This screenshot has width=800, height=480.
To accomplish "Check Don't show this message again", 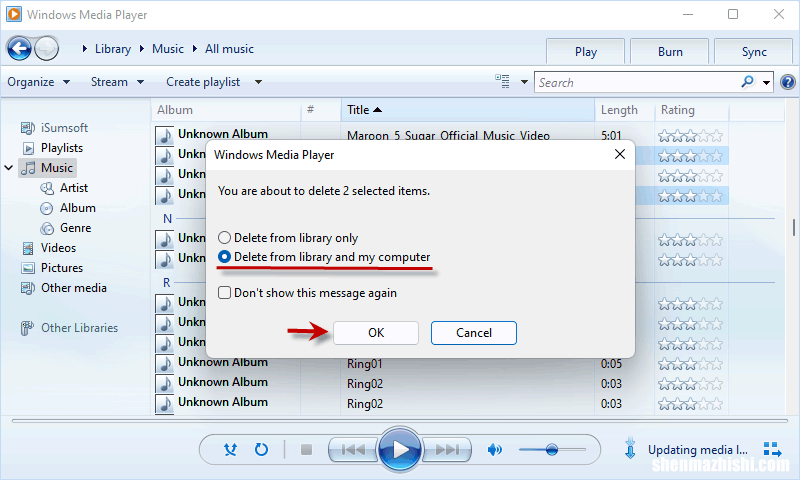I will click(x=307, y=293).
